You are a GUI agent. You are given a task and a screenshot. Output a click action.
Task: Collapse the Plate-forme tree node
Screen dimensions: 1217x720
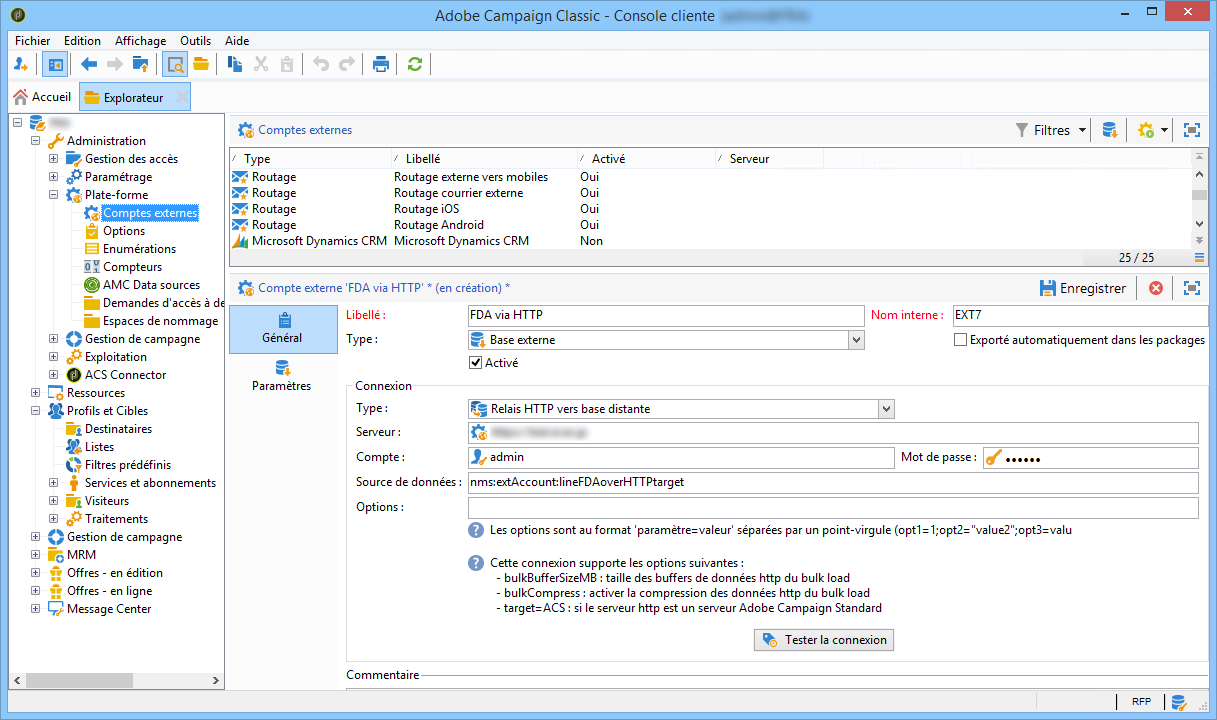(54, 195)
